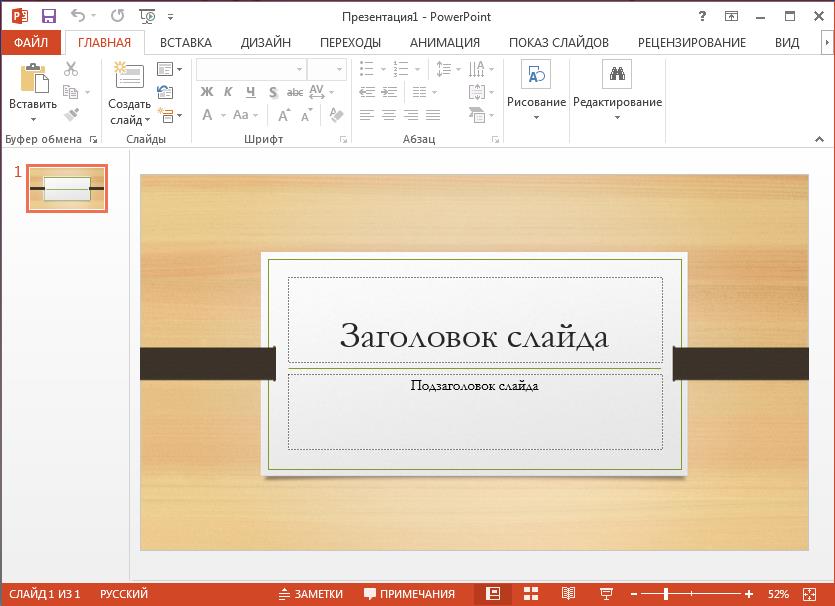Switch to the ВСТАВКА ribbon tab

click(x=185, y=42)
